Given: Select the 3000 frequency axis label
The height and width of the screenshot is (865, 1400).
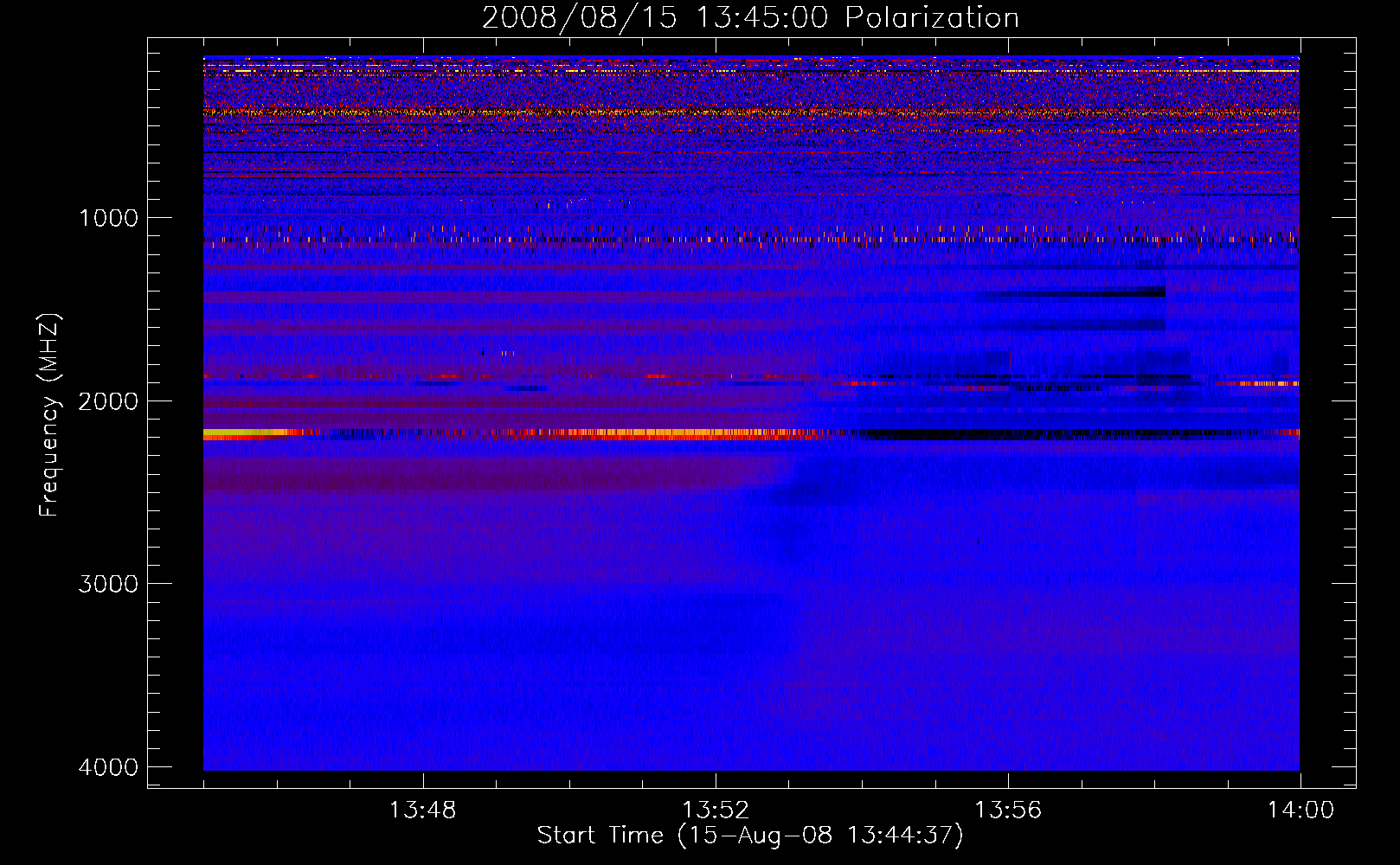Looking at the screenshot, I should point(108,584).
